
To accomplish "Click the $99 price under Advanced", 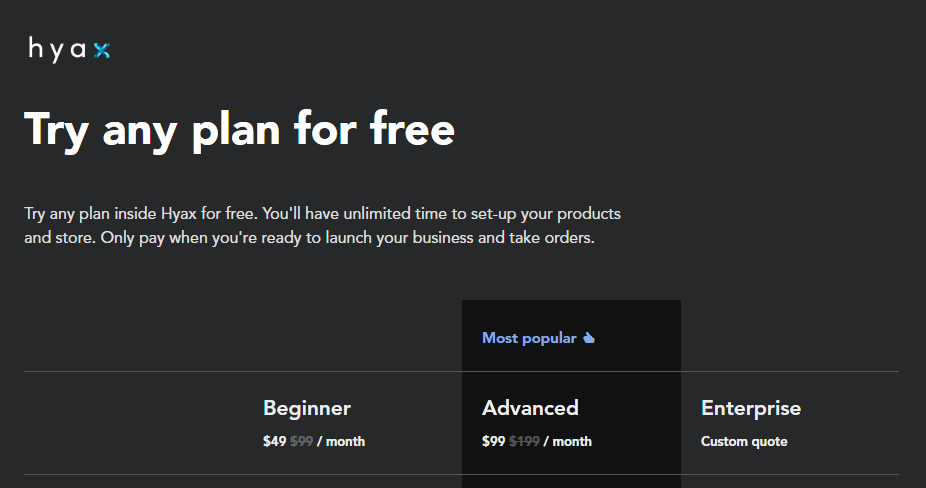I will (x=493, y=441).
